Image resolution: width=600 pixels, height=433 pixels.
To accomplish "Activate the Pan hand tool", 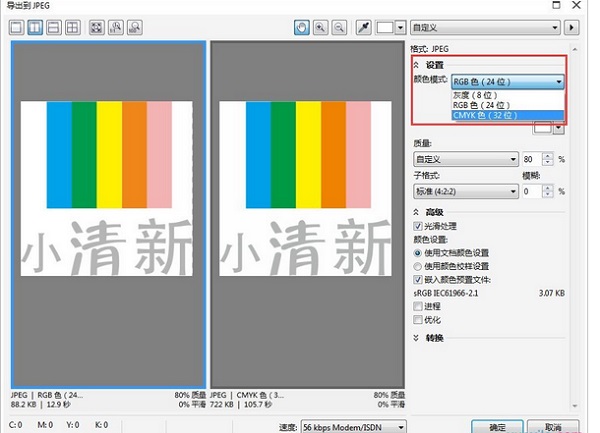I will [x=301, y=27].
